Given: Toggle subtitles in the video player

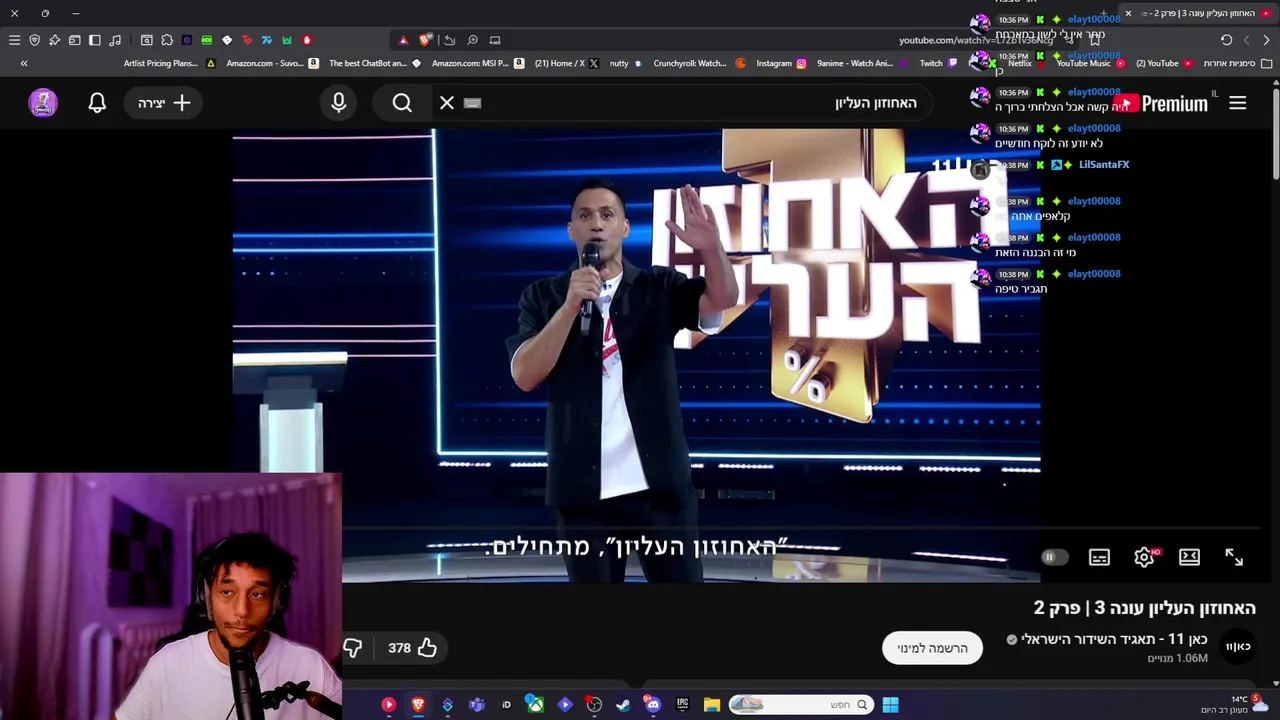Looking at the screenshot, I should 1099,557.
